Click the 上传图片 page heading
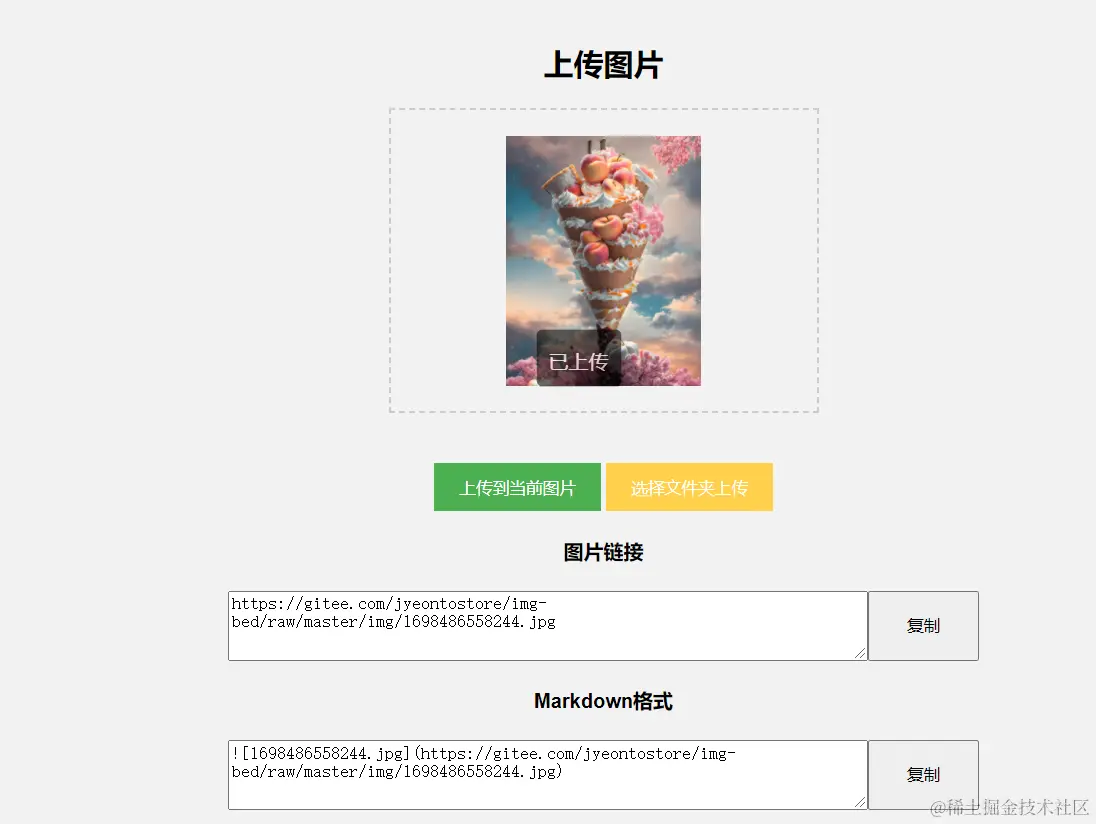This screenshot has height=824, width=1096. [603, 65]
